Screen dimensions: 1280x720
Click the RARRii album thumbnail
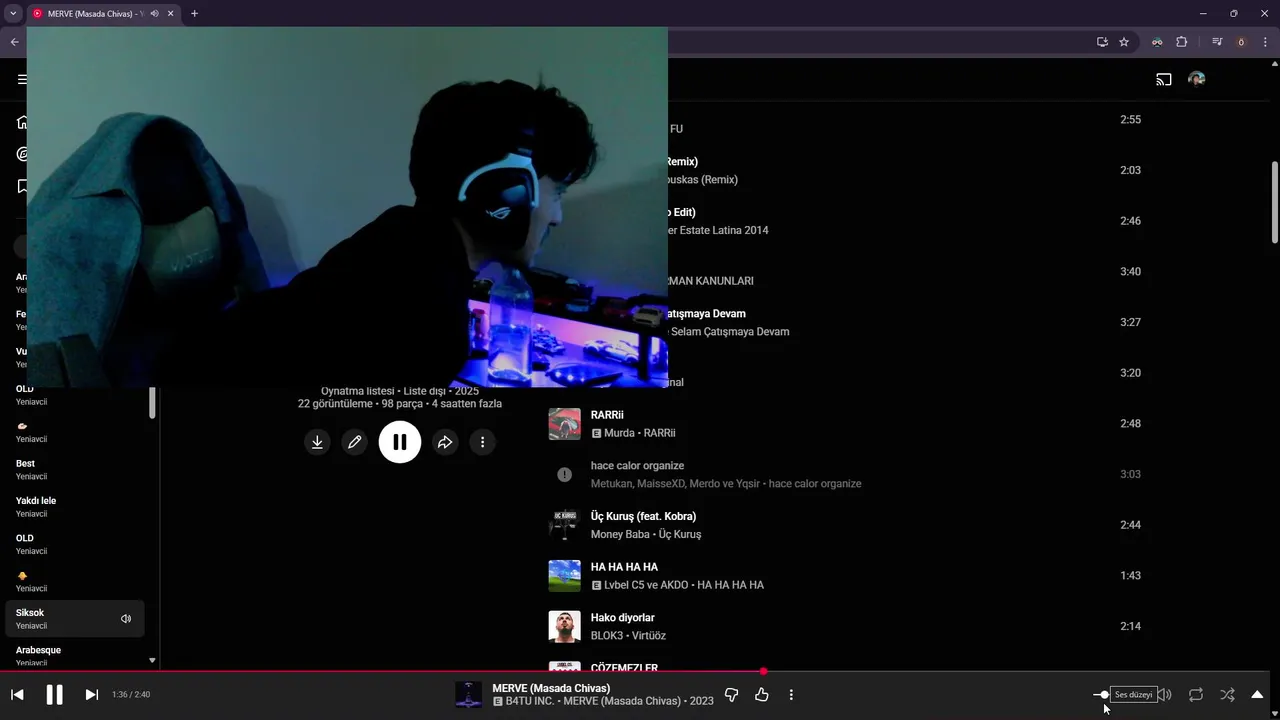564,424
